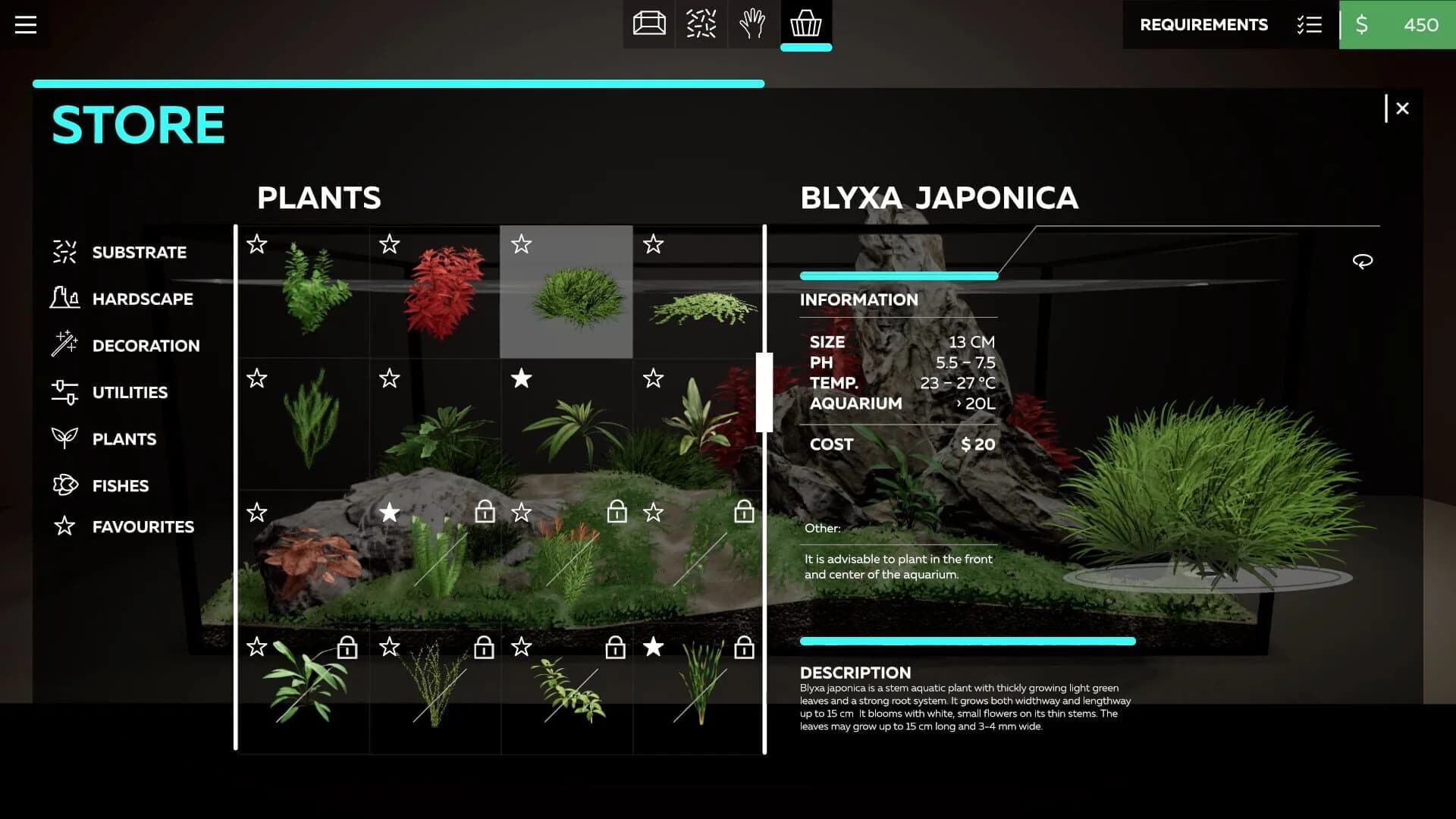Click the aquarium tank icon
1456x819 pixels.
coord(648,24)
